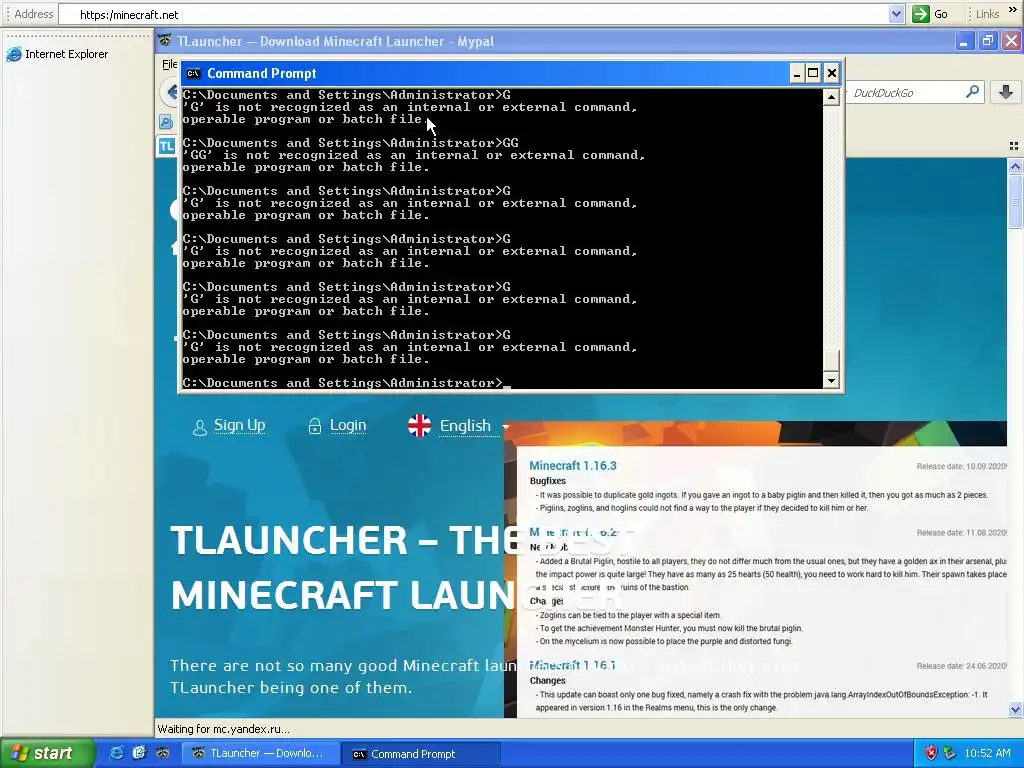Click the Bugfixes subheading under 1.16.3
1024x768 pixels.
click(x=548, y=481)
